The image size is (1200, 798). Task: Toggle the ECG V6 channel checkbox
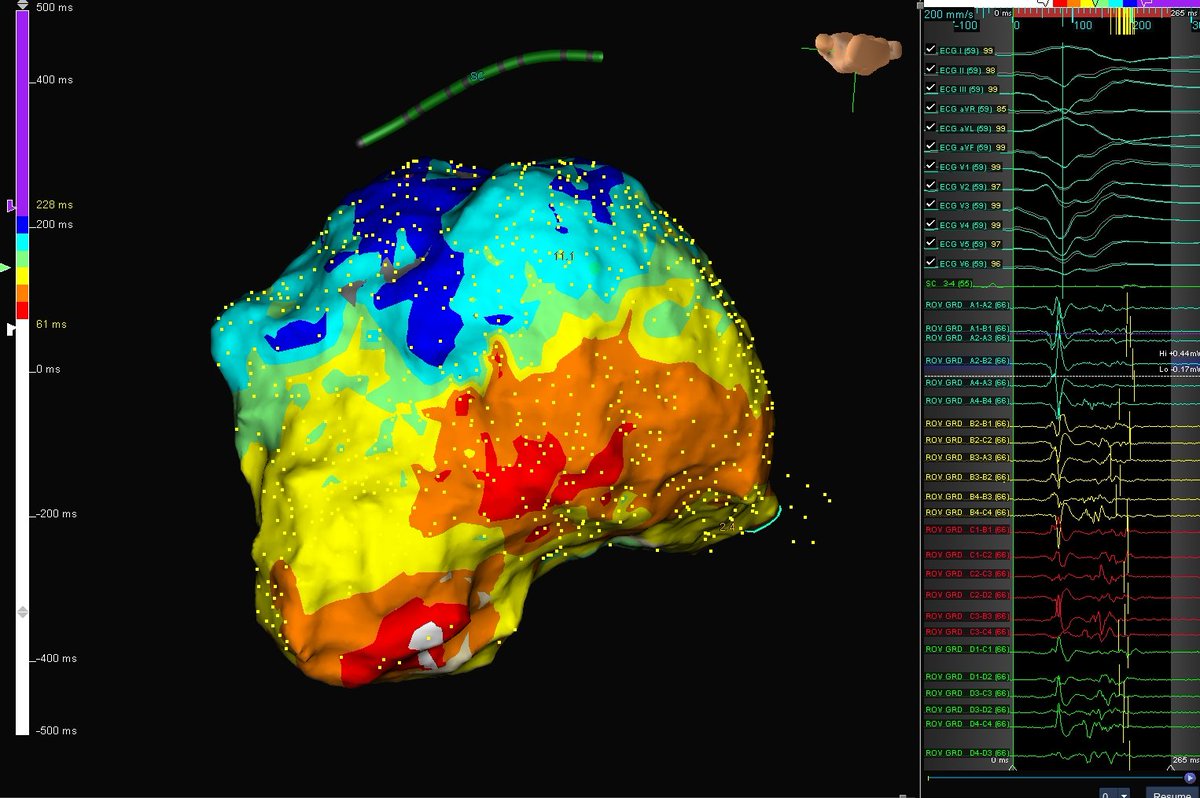pos(930,263)
